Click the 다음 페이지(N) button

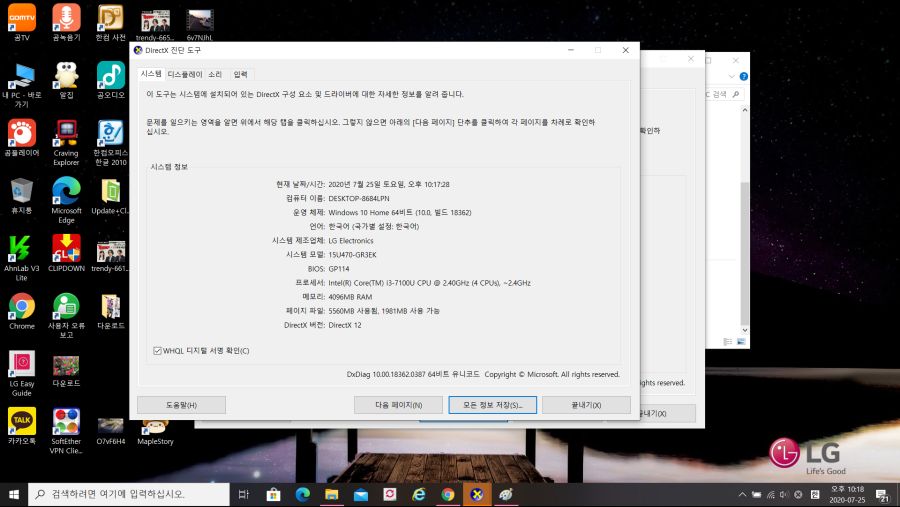(398, 405)
